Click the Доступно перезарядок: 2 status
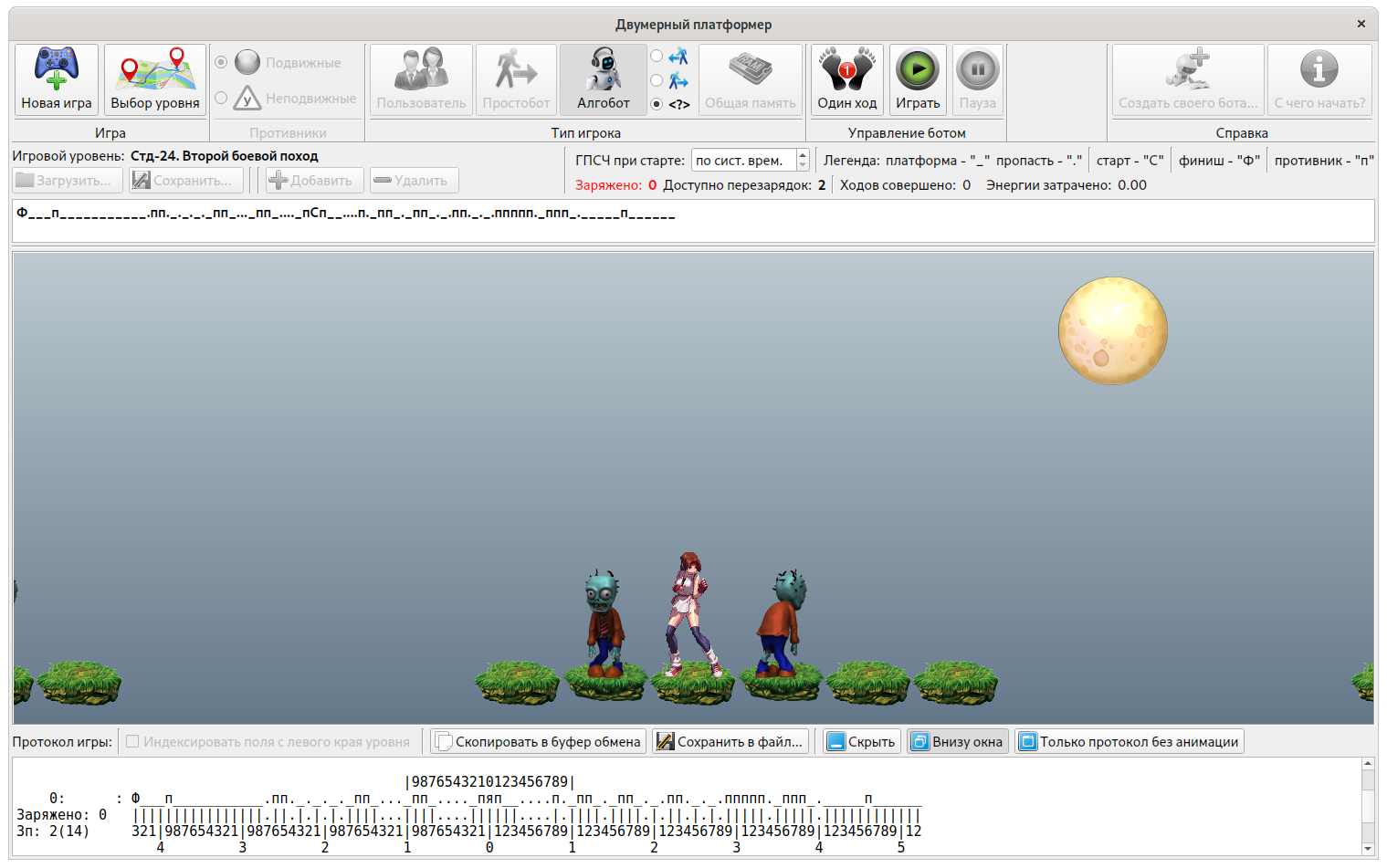 [745, 185]
